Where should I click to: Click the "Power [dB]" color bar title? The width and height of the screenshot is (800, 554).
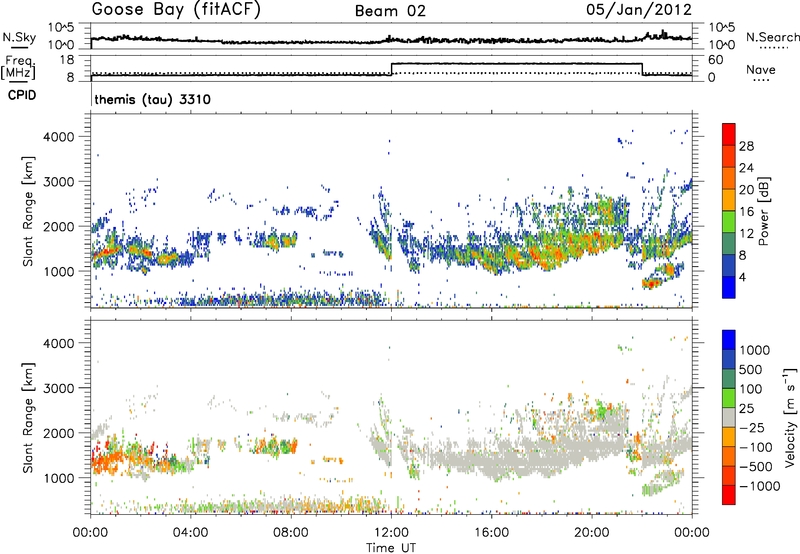point(763,211)
